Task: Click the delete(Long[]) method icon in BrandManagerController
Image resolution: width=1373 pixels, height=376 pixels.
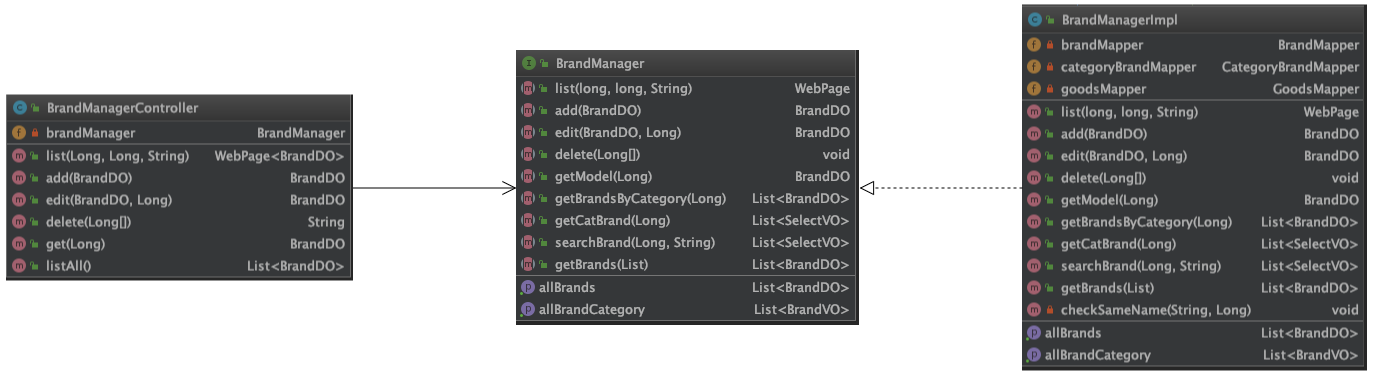Action: tap(20, 222)
